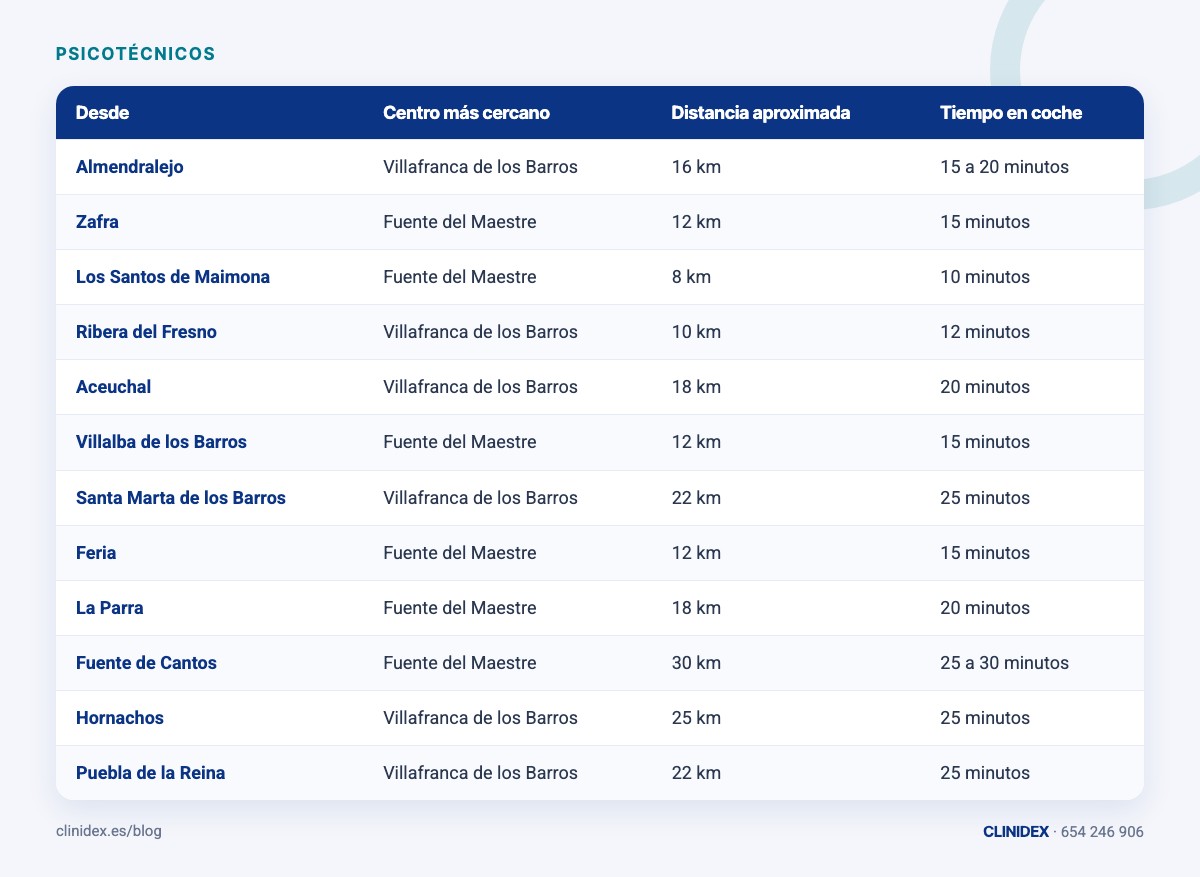Click the 'Centro más cercano' column header
This screenshot has width=1200, height=877.
466,113
